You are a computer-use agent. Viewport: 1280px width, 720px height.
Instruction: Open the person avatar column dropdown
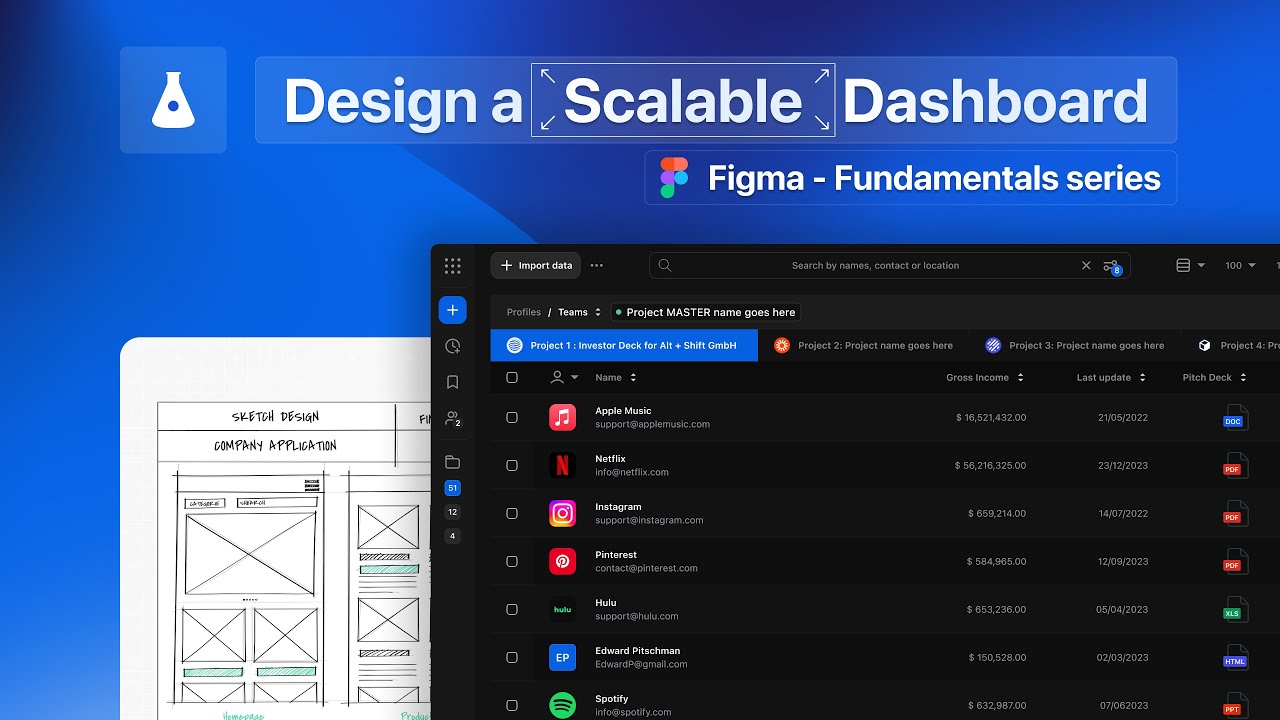click(564, 378)
